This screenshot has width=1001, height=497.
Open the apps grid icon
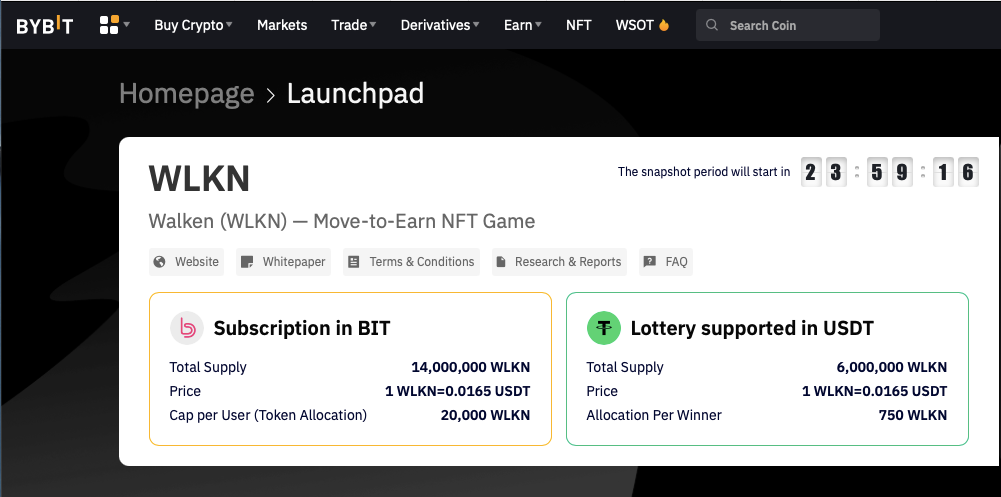tap(109, 25)
